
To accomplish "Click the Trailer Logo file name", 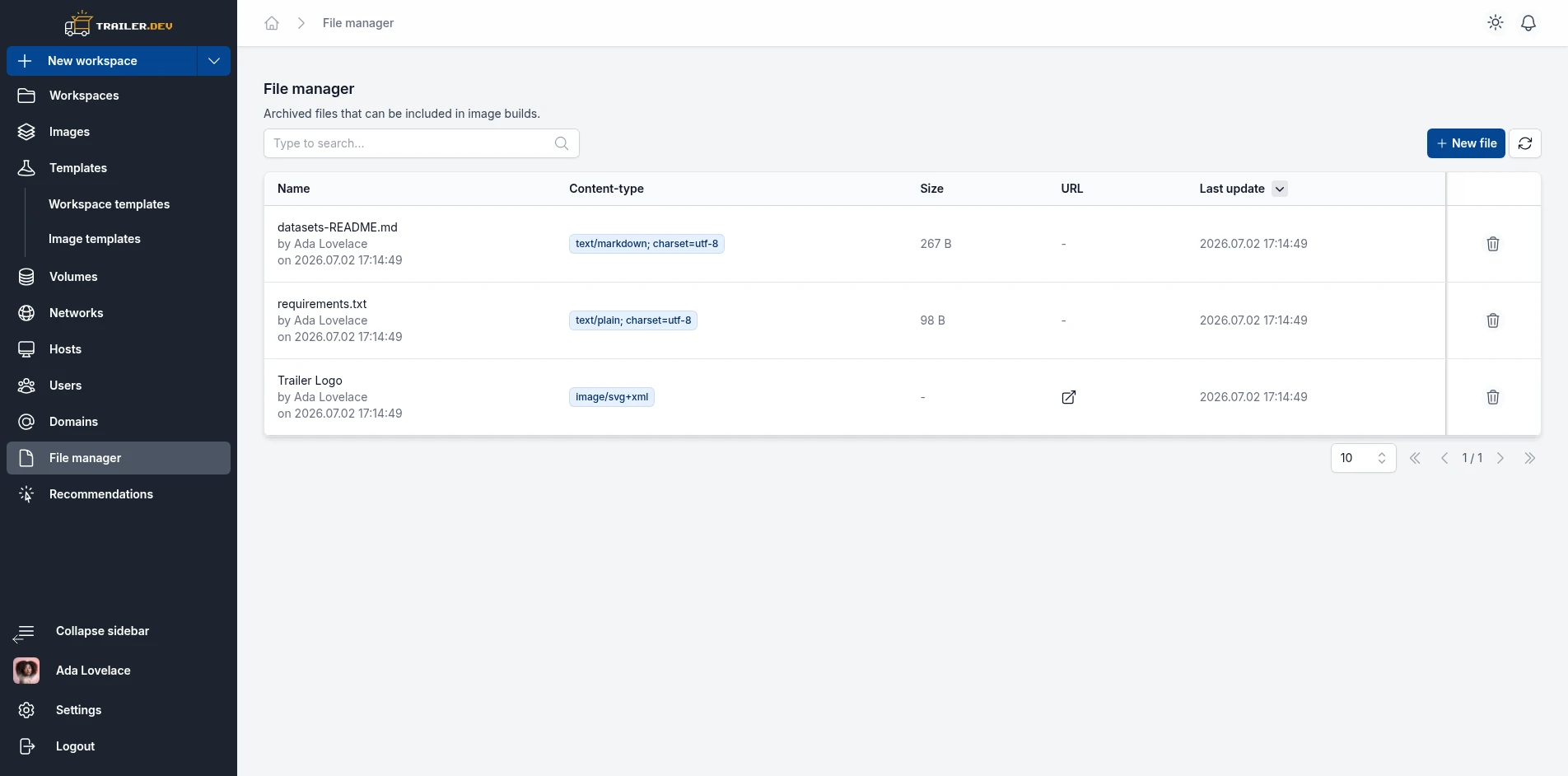I will tap(310, 381).
